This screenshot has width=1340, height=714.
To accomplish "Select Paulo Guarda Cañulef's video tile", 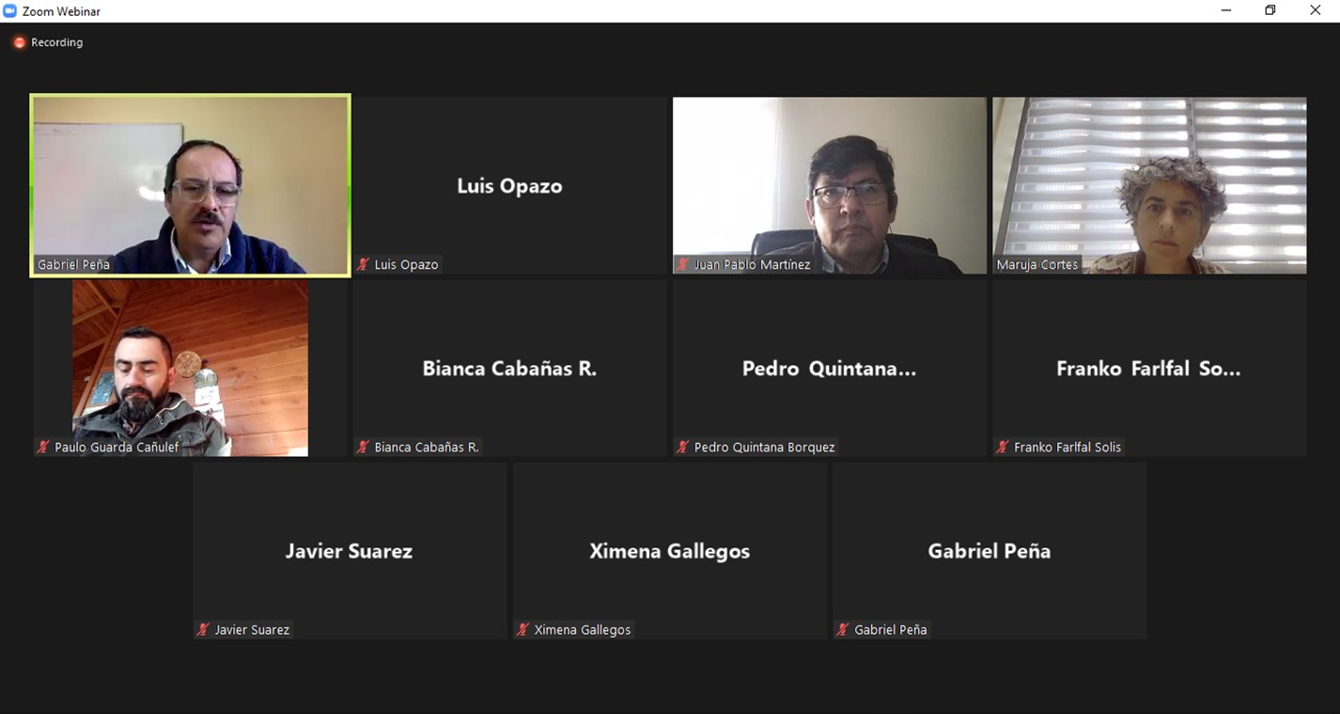I will tap(190, 368).
